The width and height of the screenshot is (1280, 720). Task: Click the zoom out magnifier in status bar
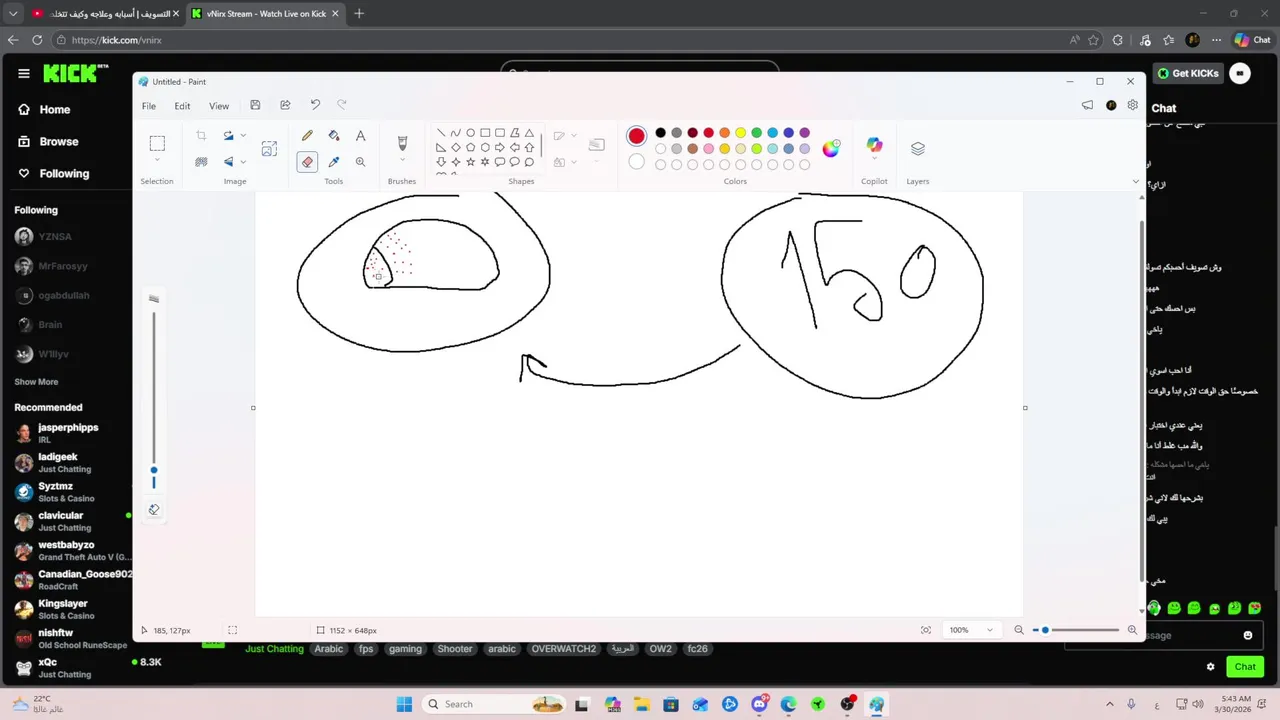pyautogui.click(x=1019, y=630)
